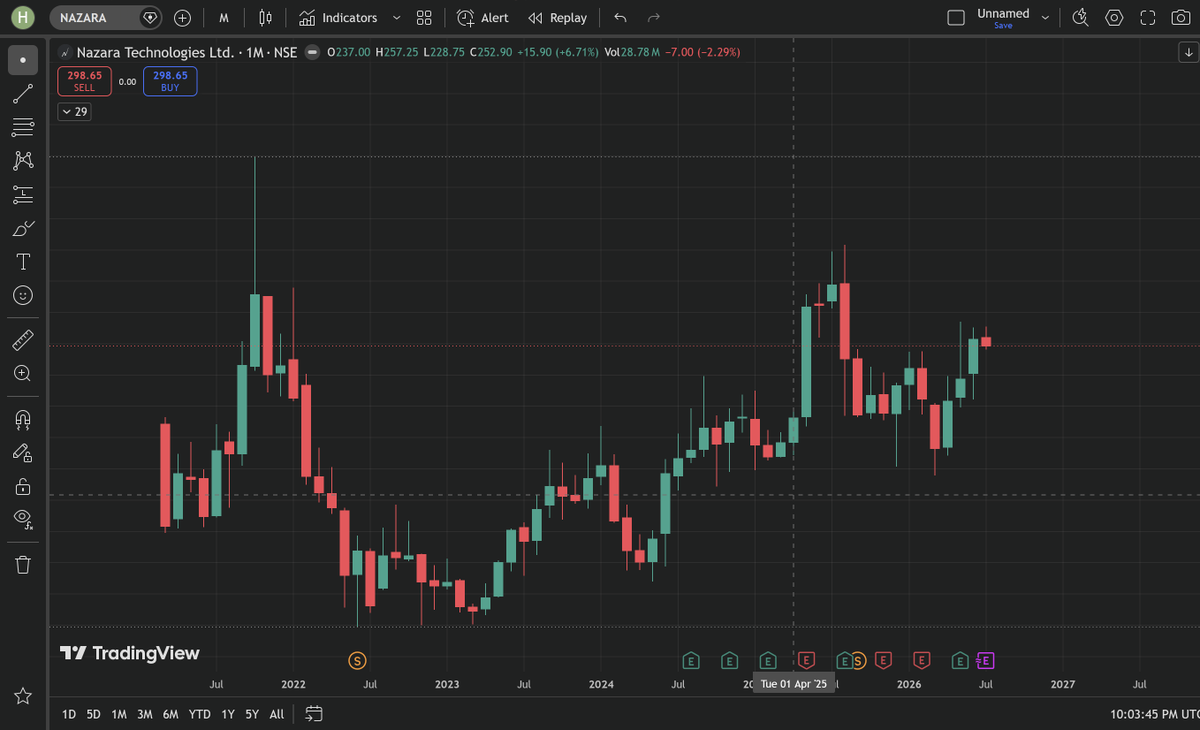Open the layout setup square icon
The image size is (1200, 730).
(956, 18)
